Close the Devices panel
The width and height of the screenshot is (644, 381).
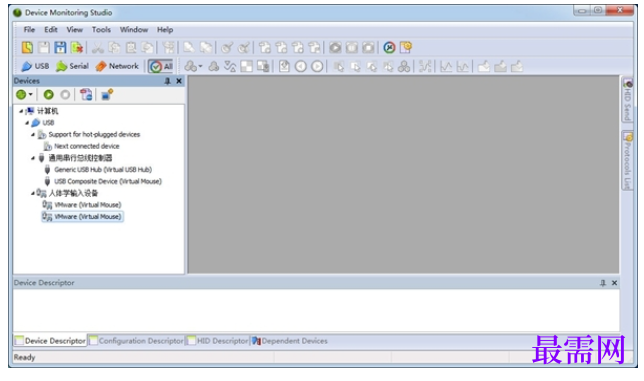tap(179, 81)
